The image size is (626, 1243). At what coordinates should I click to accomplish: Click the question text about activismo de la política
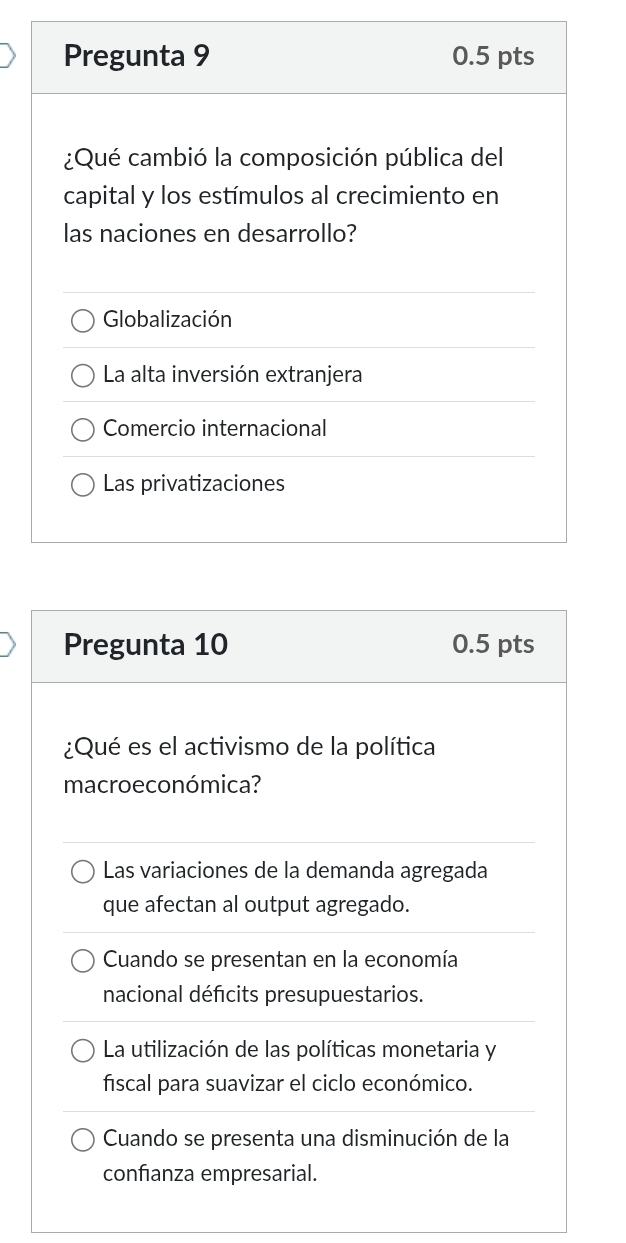[x=249, y=765]
